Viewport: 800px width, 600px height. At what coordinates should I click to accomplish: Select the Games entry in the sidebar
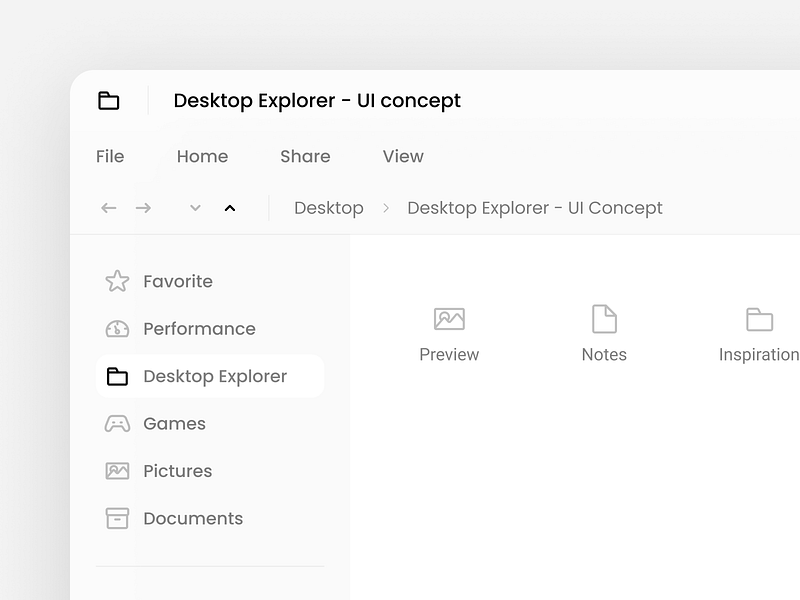pyautogui.click(x=175, y=423)
